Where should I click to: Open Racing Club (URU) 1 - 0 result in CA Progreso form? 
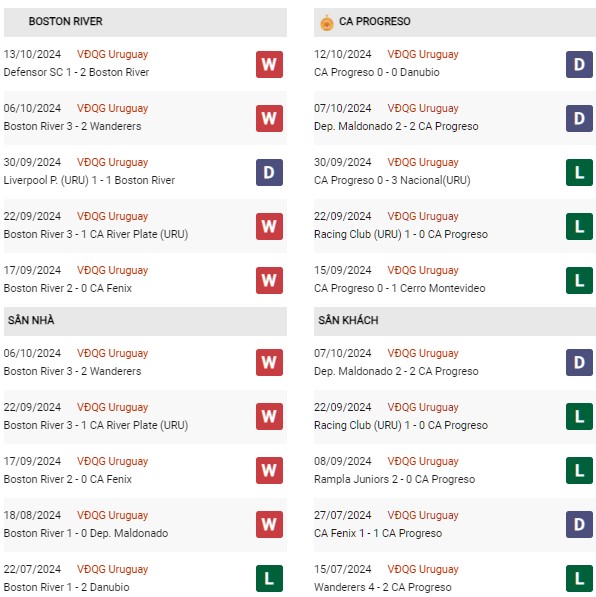(x=401, y=234)
